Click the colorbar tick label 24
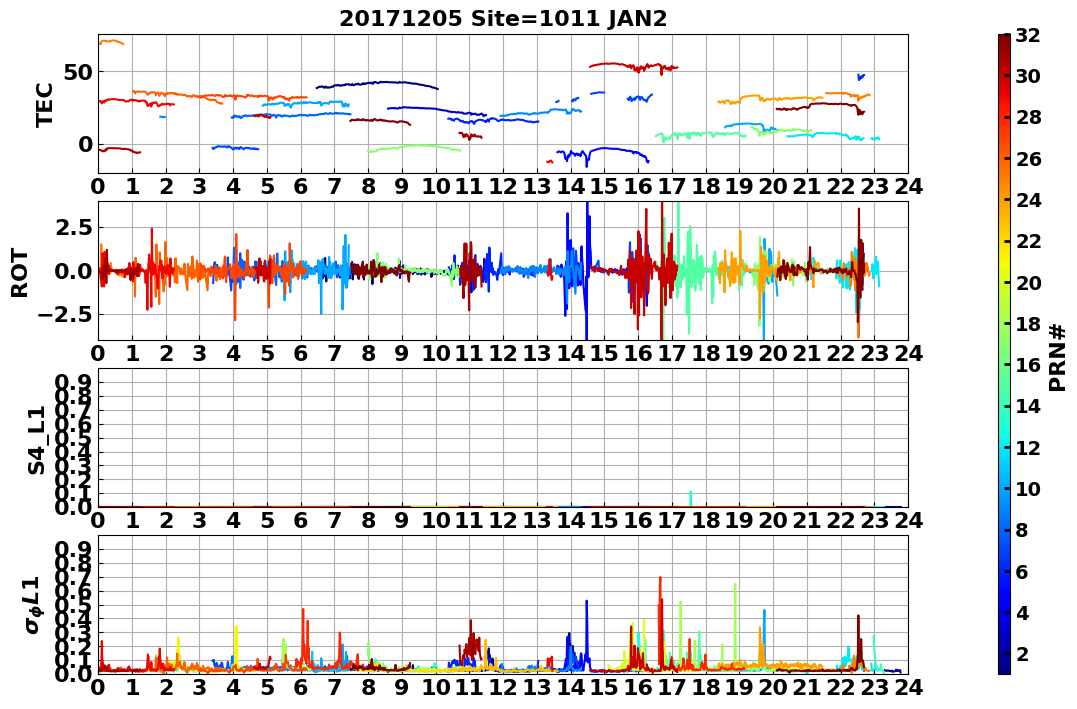Screen dimensions: 1077x709 [x=1028, y=201]
